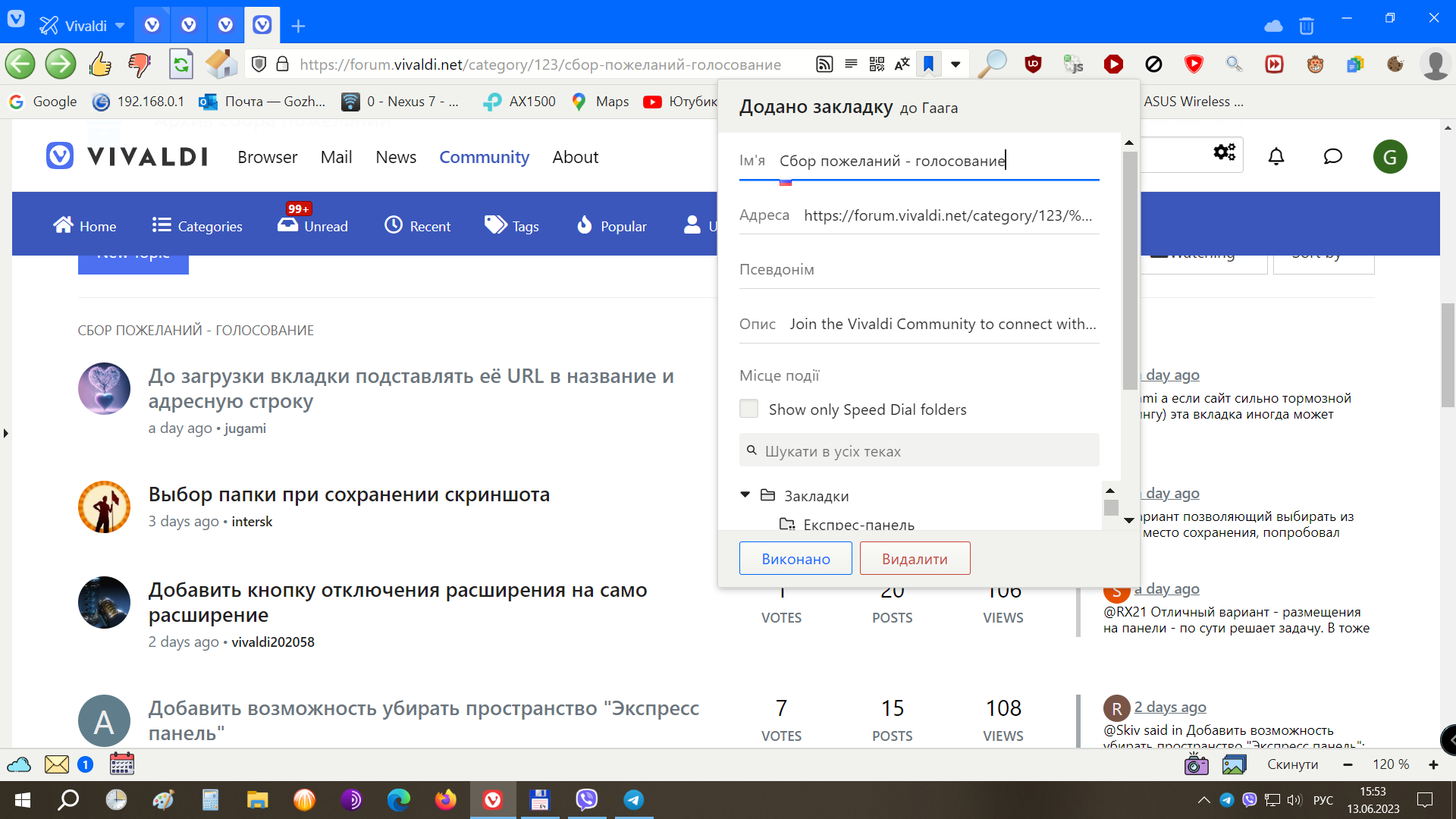
Task: Open Recent topics
Action: tap(418, 226)
